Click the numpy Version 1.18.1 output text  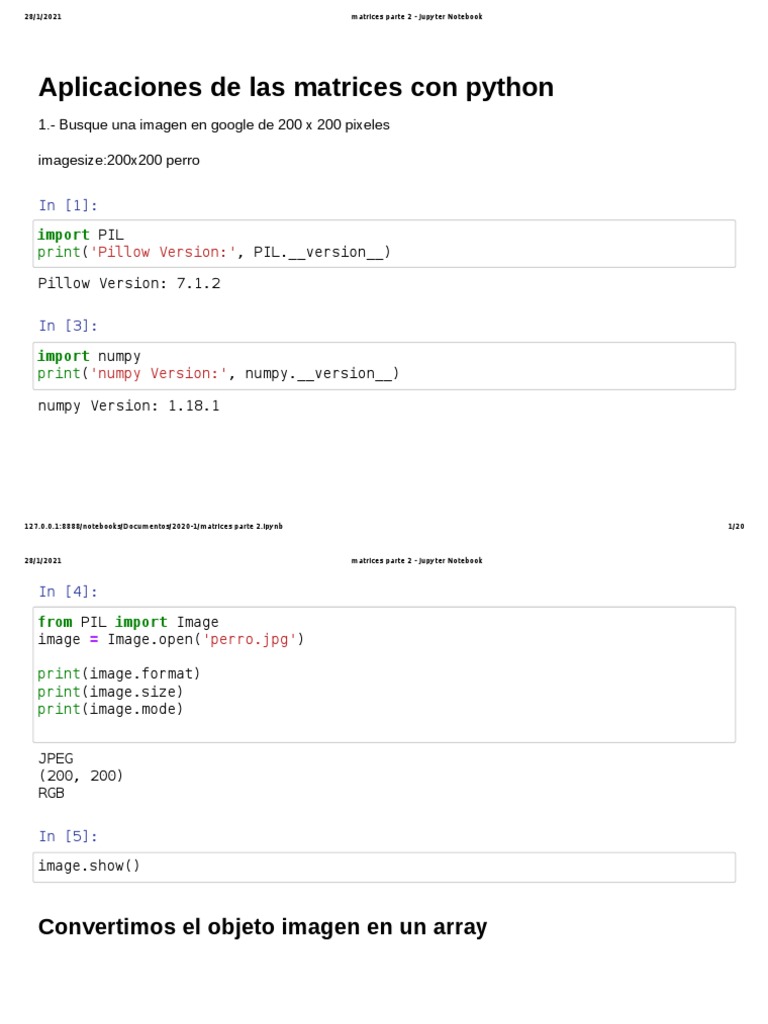129,406
